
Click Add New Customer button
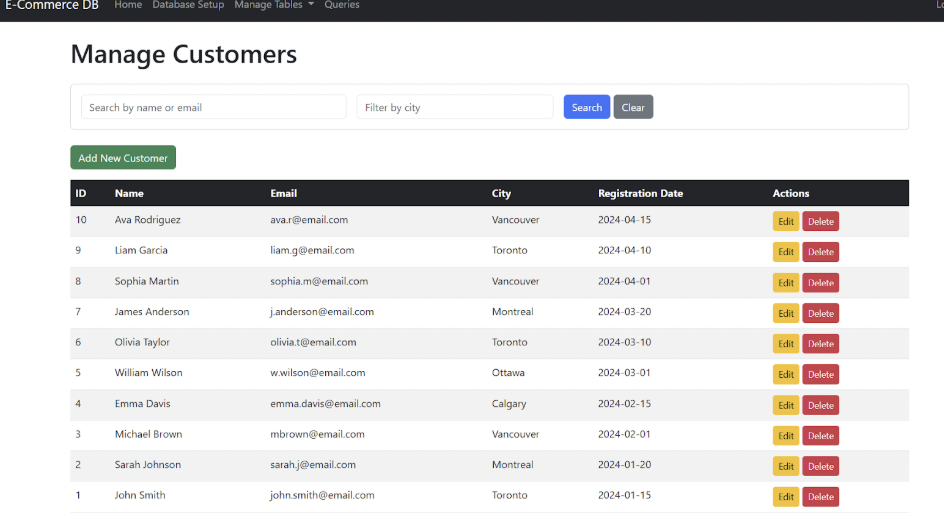tap(123, 158)
